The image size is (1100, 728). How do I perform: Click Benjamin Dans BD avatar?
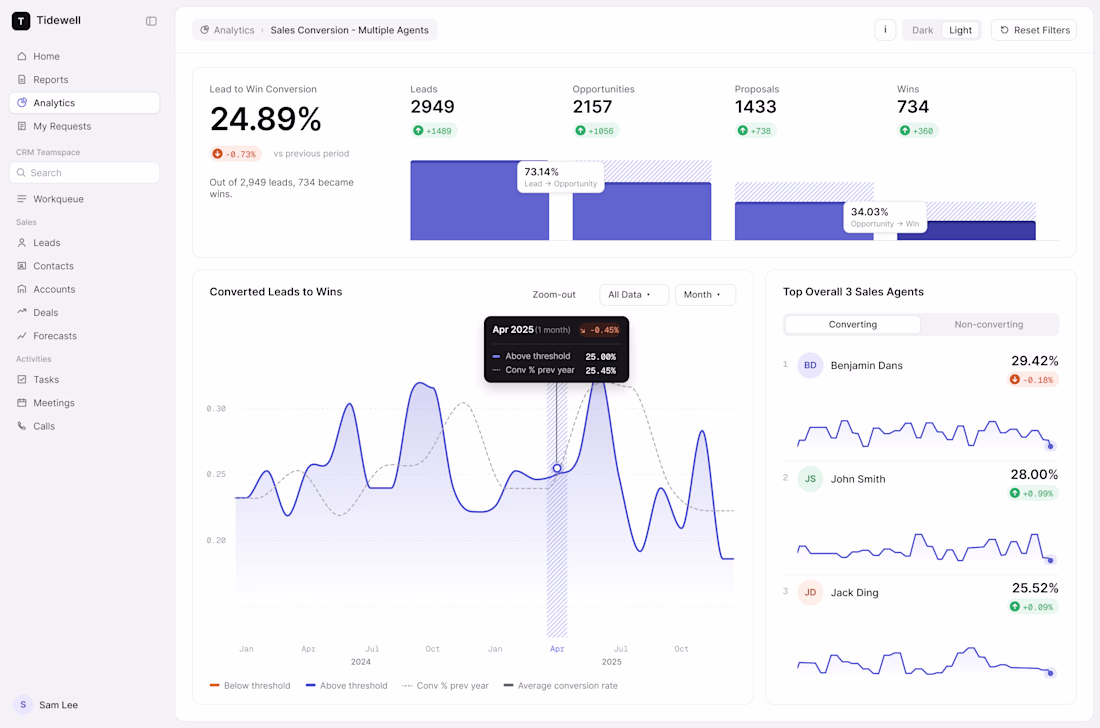pyautogui.click(x=810, y=365)
